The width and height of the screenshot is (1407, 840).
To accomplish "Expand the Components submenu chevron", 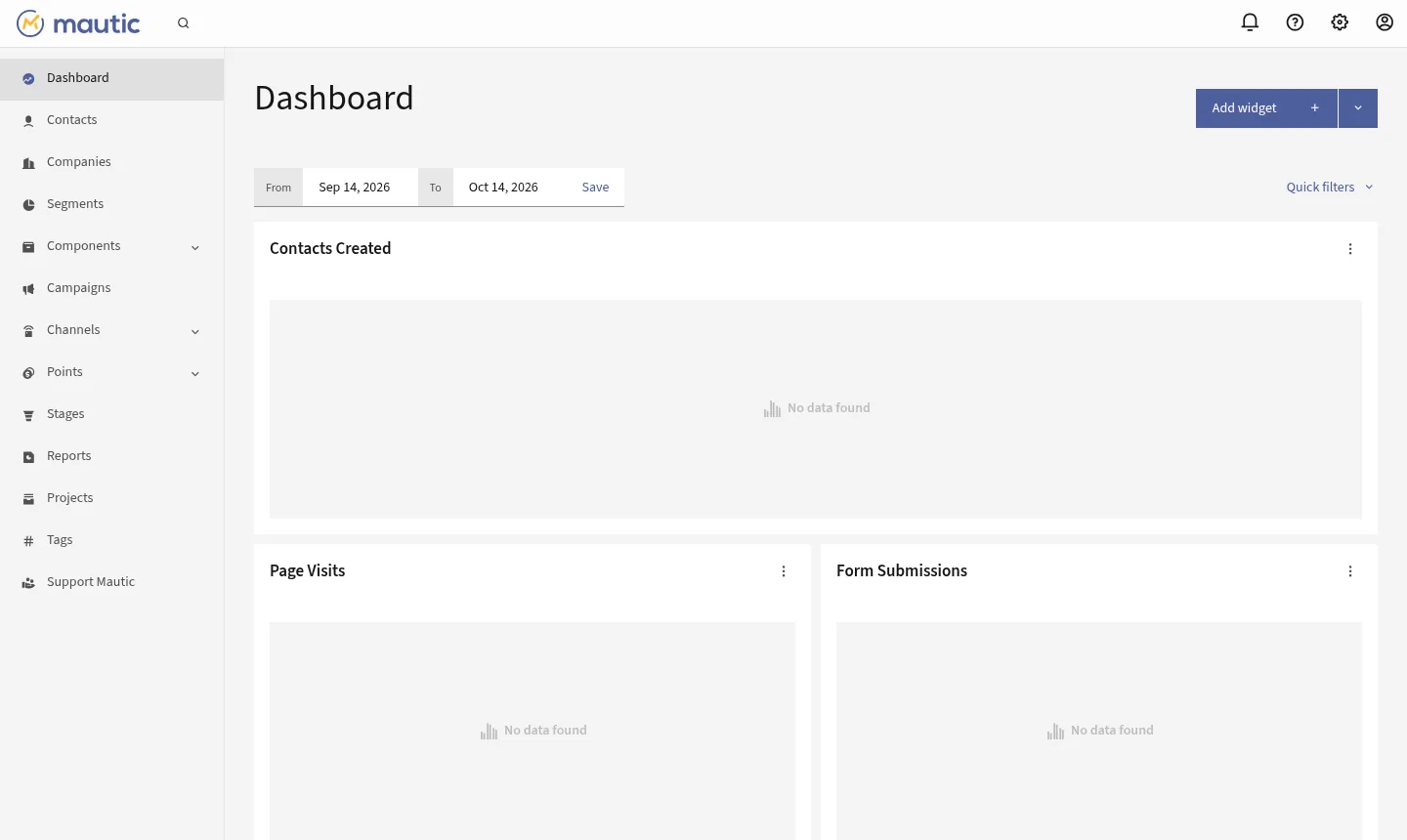I will coord(195,247).
